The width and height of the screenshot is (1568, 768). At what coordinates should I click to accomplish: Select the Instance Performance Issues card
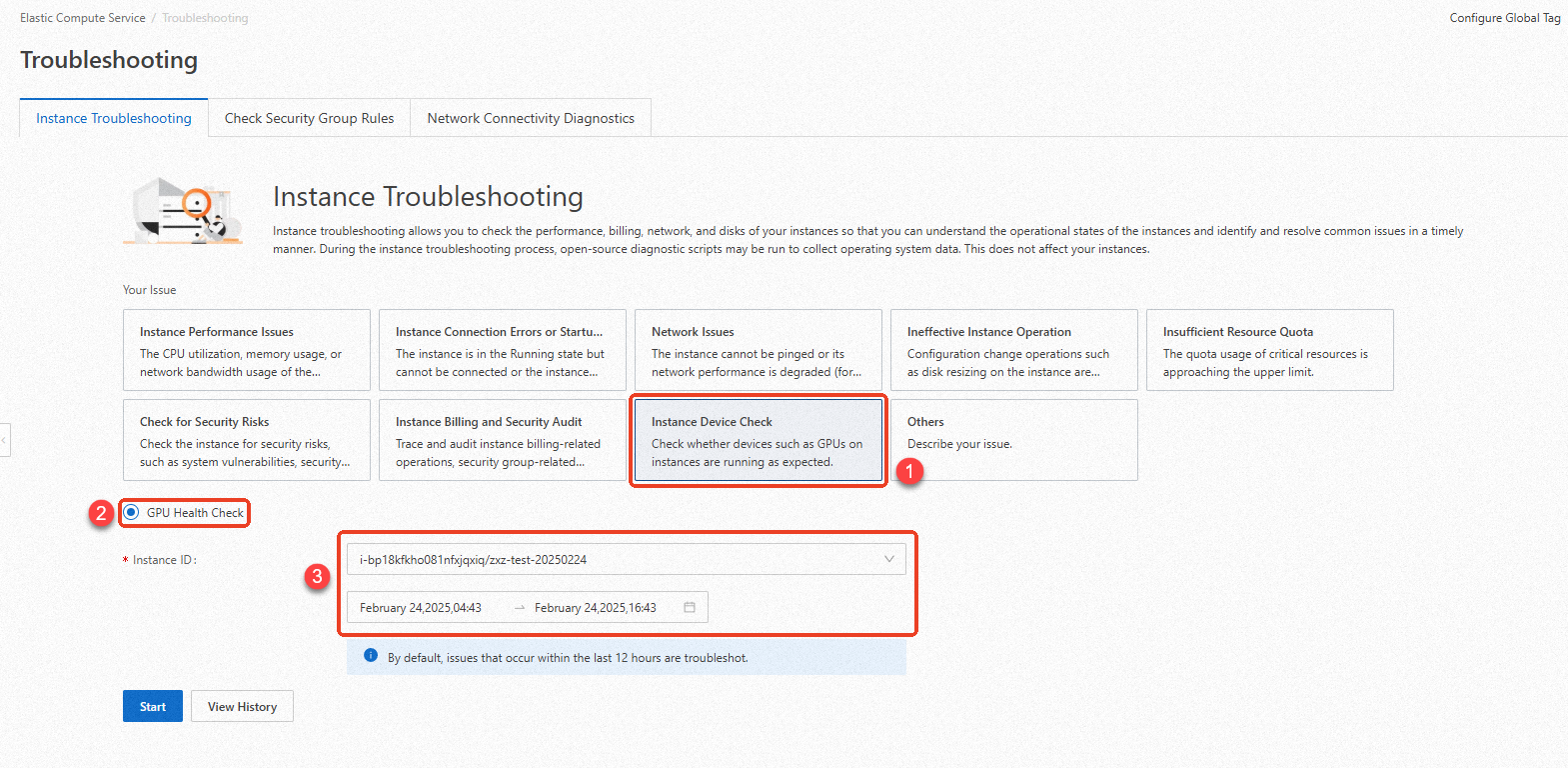(247, 350)
